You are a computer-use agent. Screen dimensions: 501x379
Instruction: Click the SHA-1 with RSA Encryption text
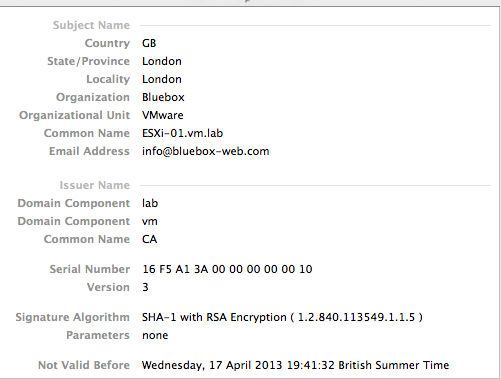(214, 317)
